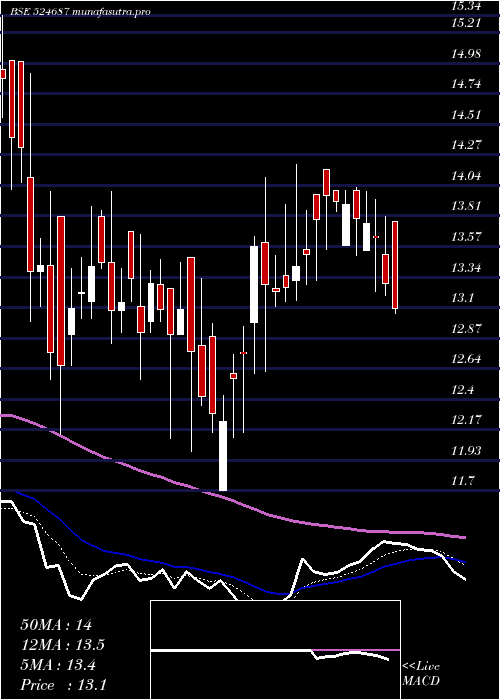This screenshot has height=700, width=500.
Task: Click the 13.57 price axis label
Action: tap(466, 237)
